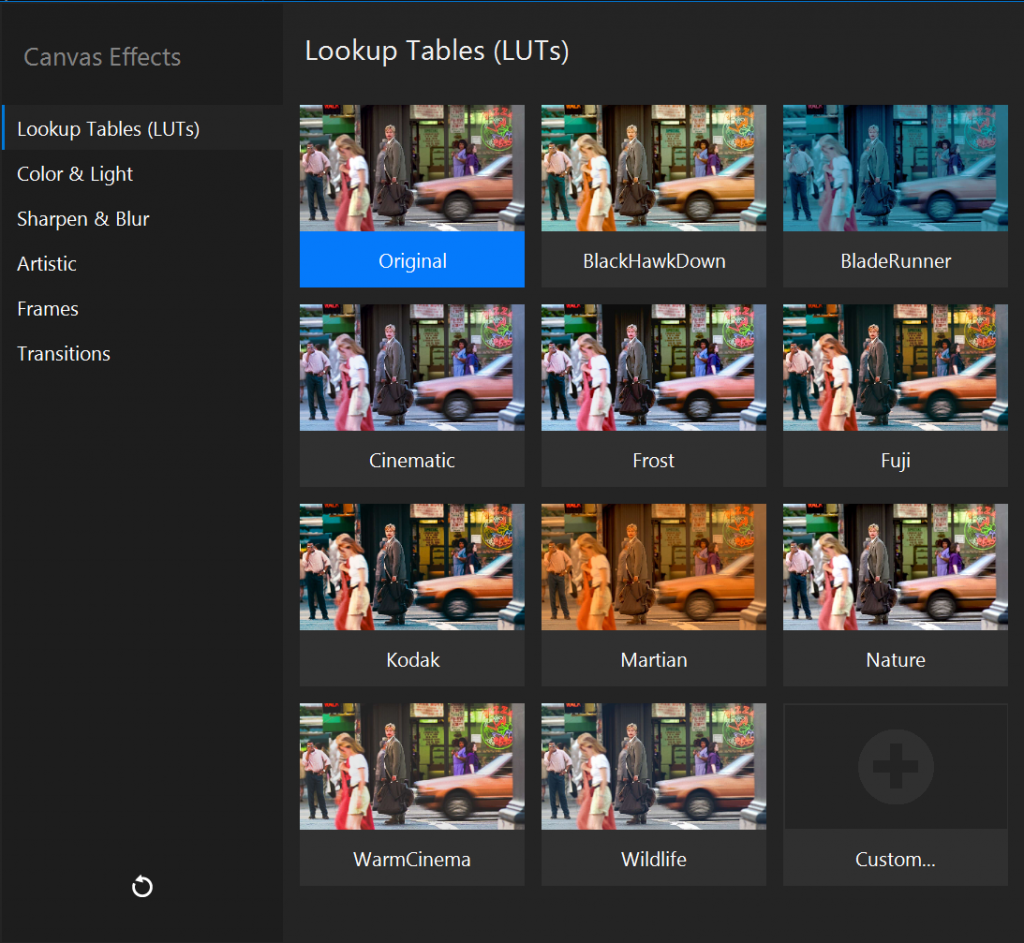Open the Artistic effects category
This screenshot has height=943, width=1024.
coord(142,264)
